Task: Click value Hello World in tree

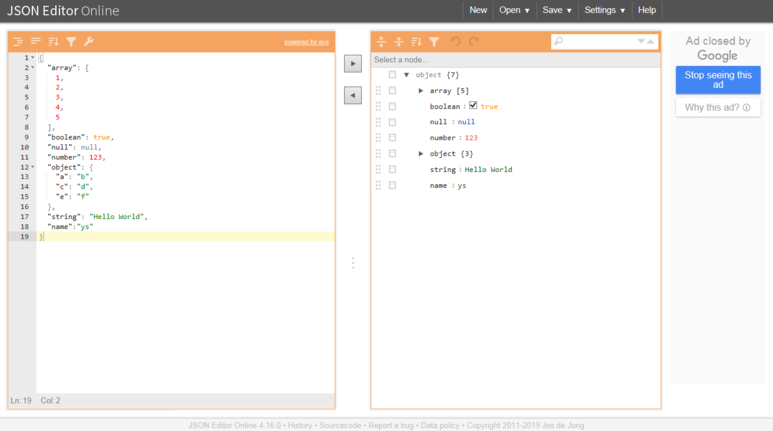Action: (x=488, y=170)
